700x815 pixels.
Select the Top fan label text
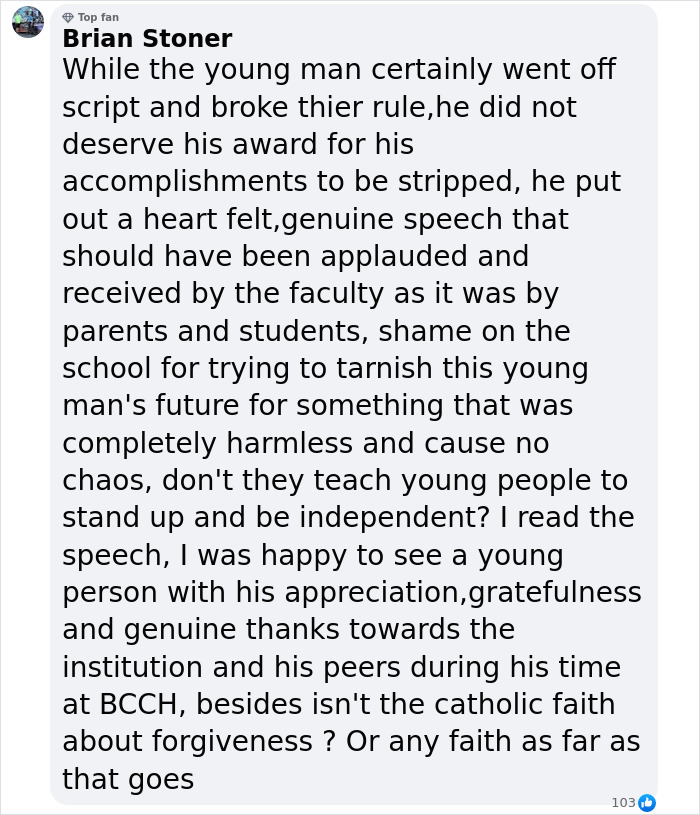point(99,16)
